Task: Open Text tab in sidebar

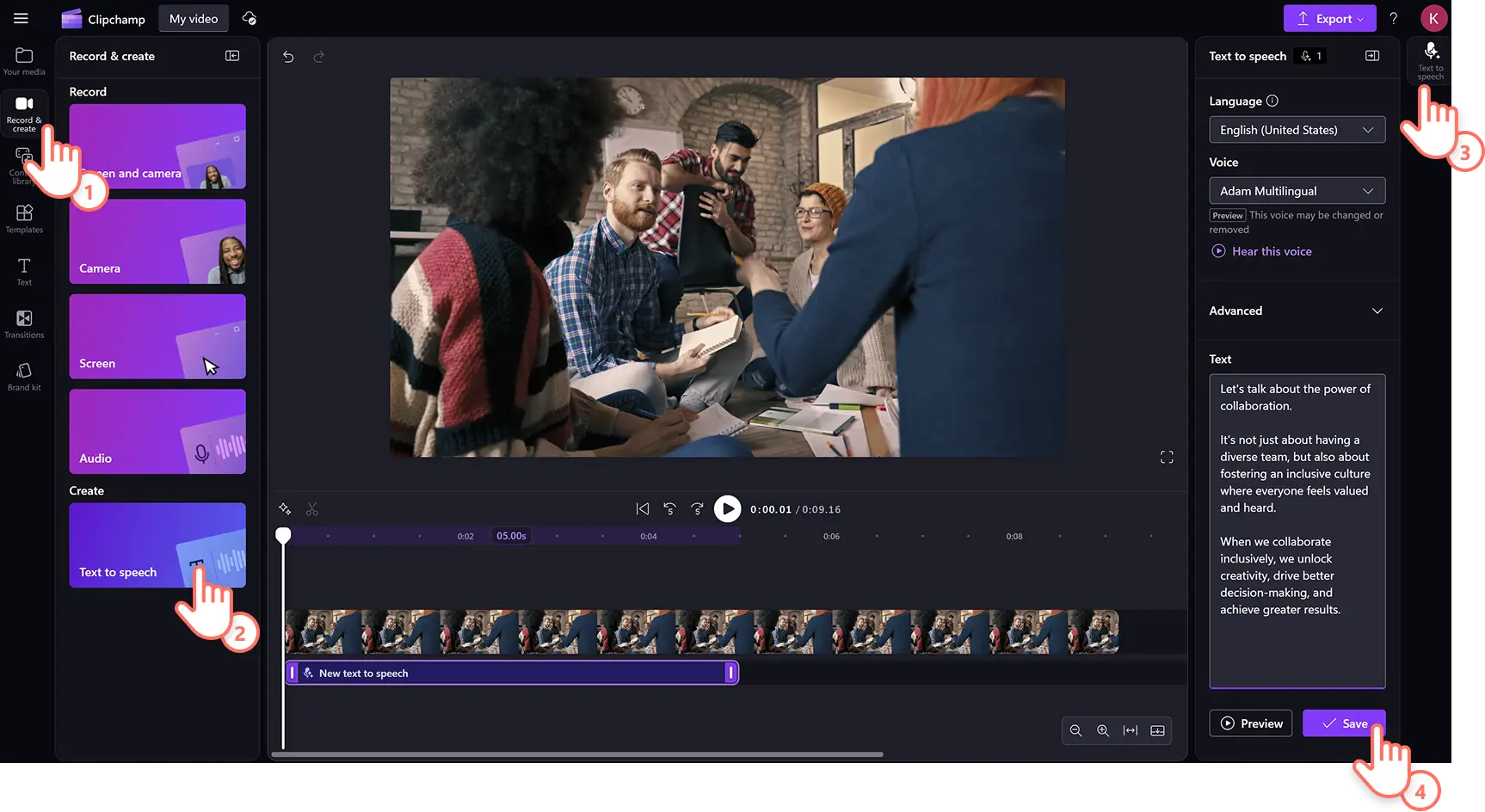Action: click(x=24, y=271)
